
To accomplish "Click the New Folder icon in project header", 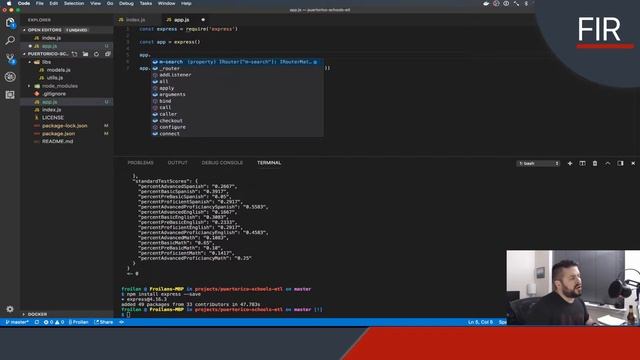I will (85, 54).
